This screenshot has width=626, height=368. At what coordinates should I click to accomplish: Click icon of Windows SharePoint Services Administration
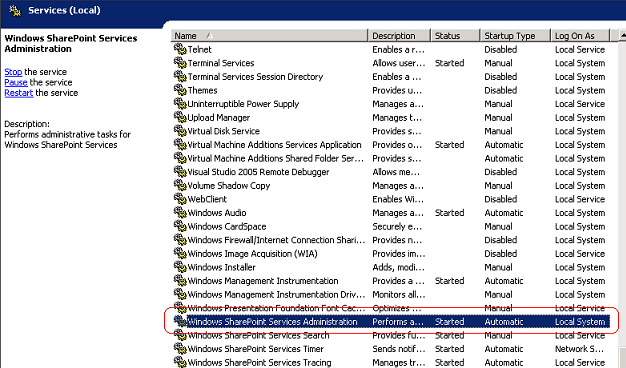pyautogui.click(x=180, y=321)
